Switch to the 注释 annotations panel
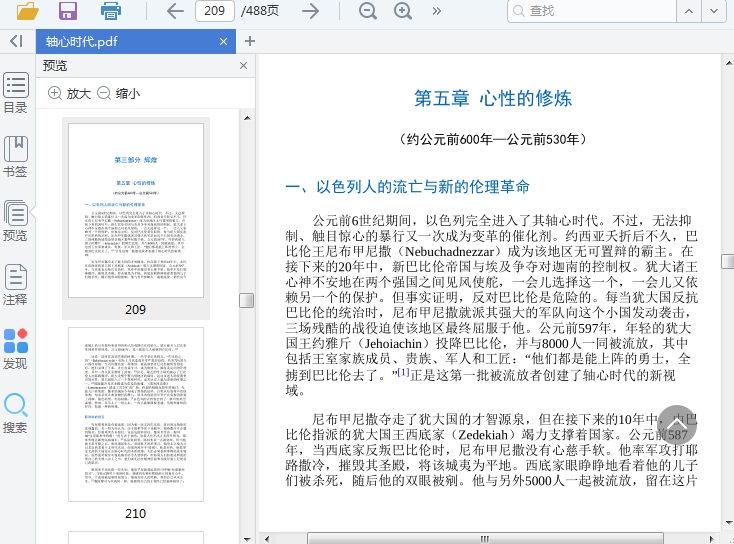The height and width of the screenshot is (544, 734). [16, 284]
